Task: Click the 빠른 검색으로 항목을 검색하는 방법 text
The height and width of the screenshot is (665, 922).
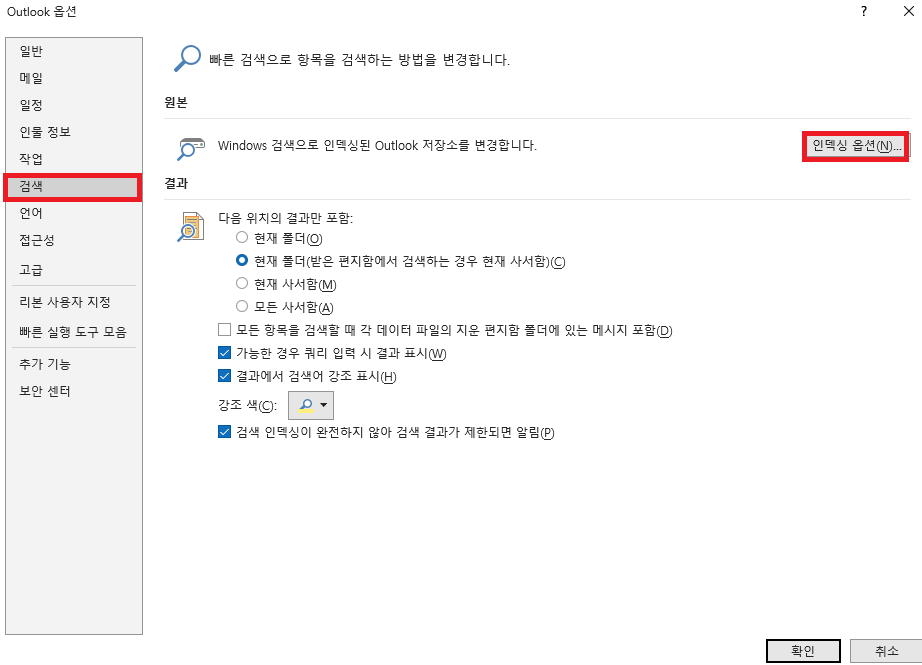Action: [x=359, y=60]
